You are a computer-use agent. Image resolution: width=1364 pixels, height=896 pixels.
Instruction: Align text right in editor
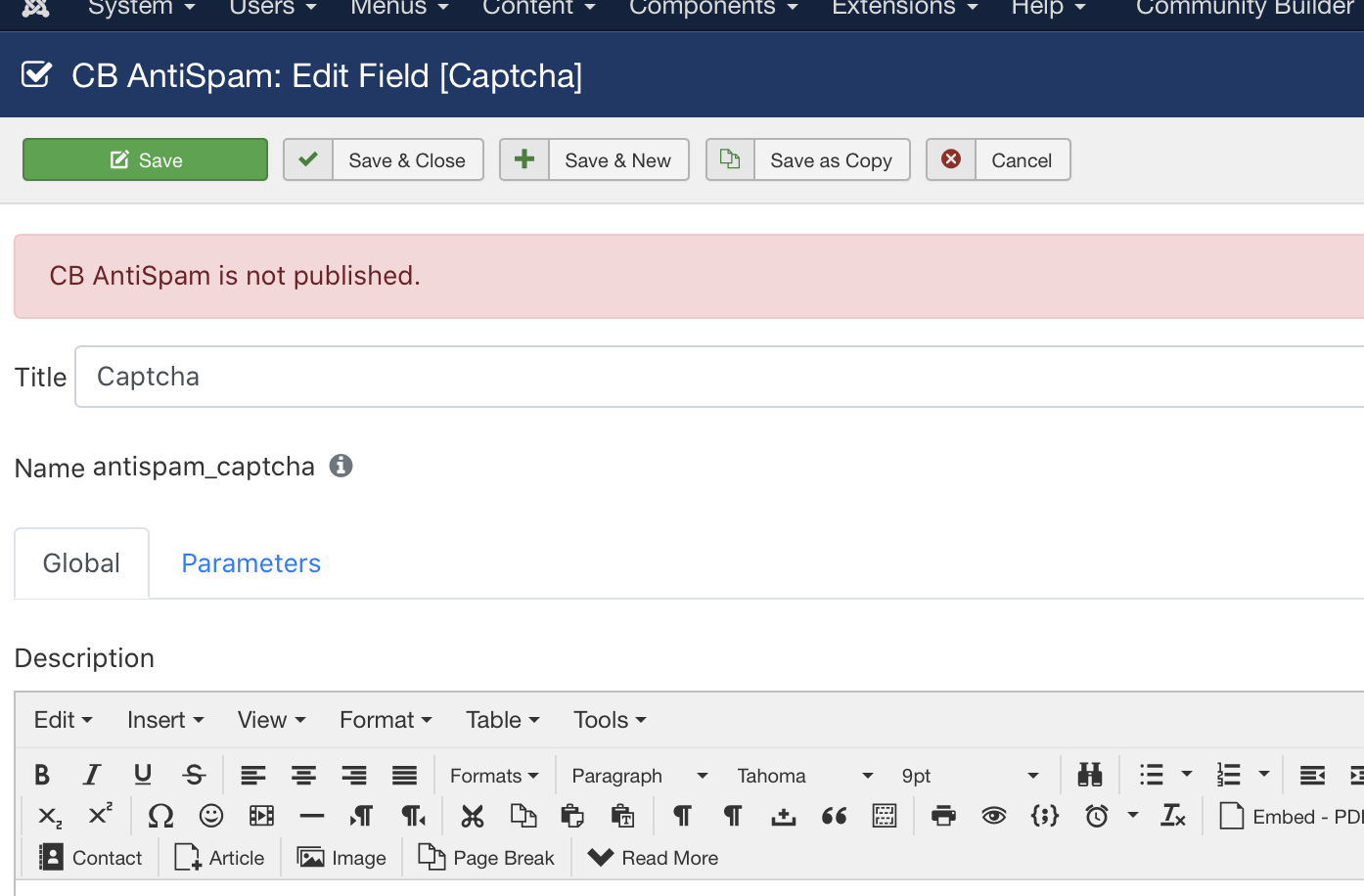pos(354,775)
